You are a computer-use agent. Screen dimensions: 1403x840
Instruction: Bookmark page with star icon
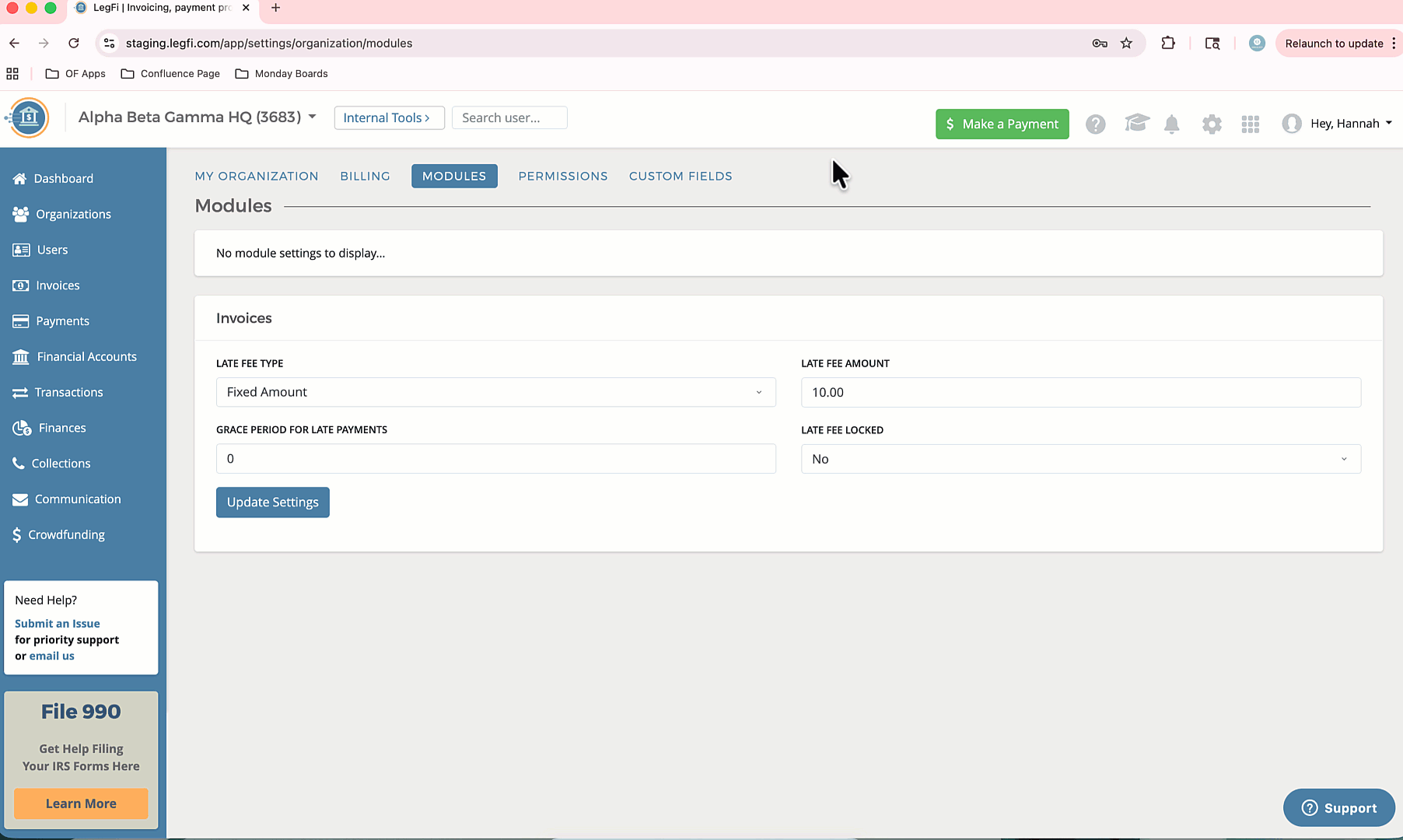click(x=1126, y=44)
